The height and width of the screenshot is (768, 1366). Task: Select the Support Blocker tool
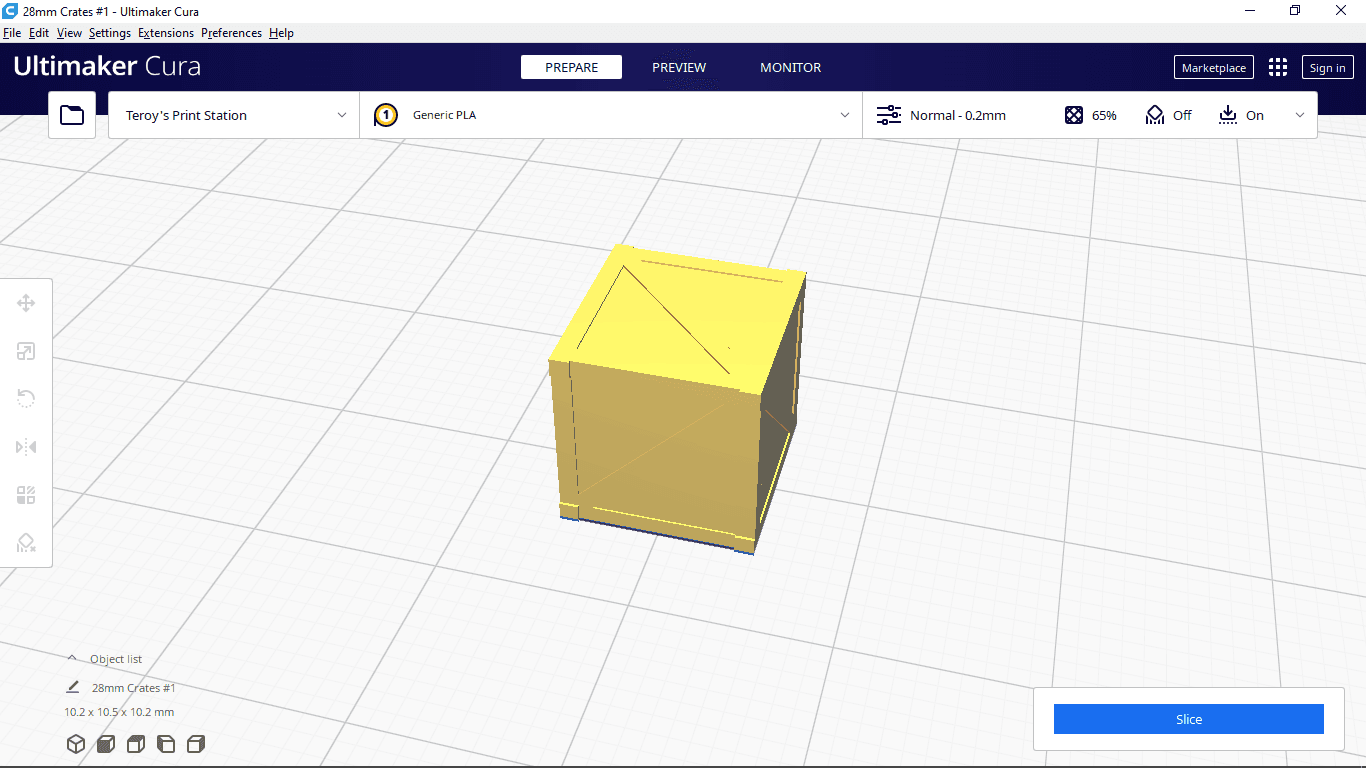coord(26,543)
